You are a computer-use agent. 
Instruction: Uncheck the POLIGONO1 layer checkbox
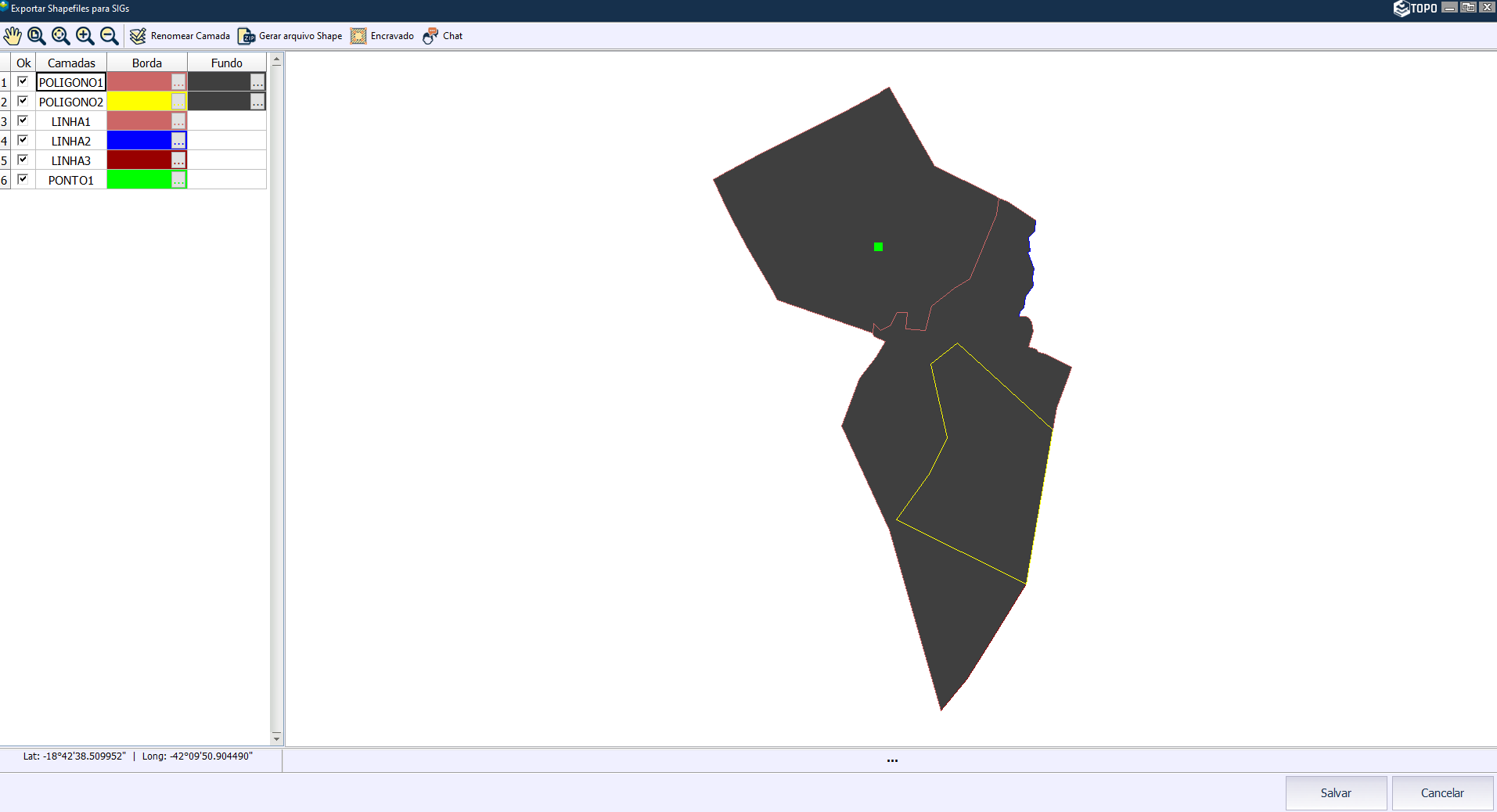(x=23, y=81)
